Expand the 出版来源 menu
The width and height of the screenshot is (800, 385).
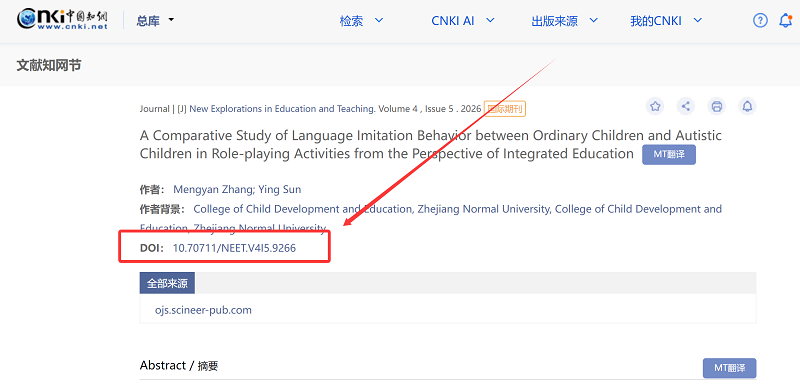(564, 21)
